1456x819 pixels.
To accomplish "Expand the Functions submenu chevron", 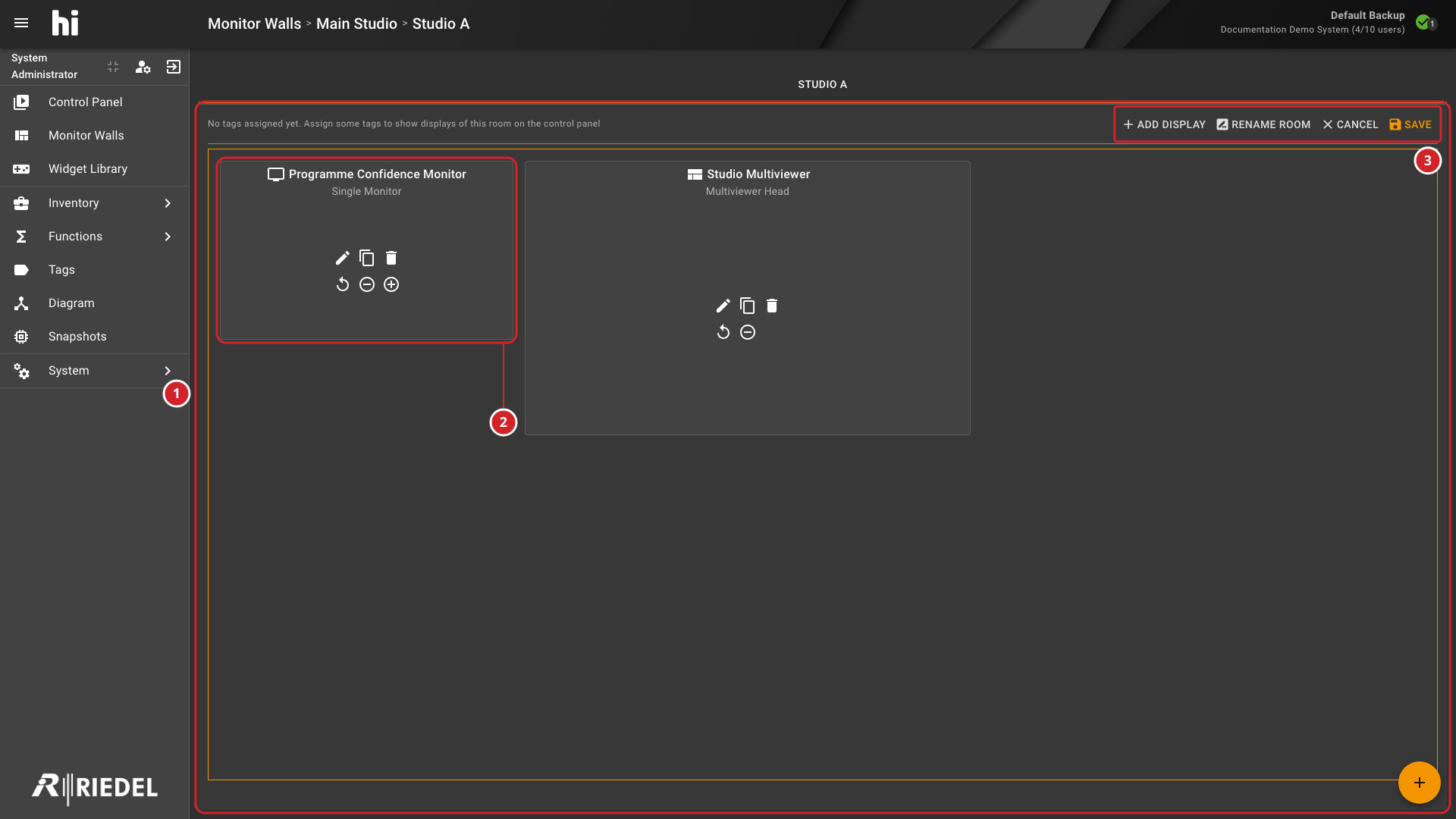I will pyautogui.click(x=168, y=237).
